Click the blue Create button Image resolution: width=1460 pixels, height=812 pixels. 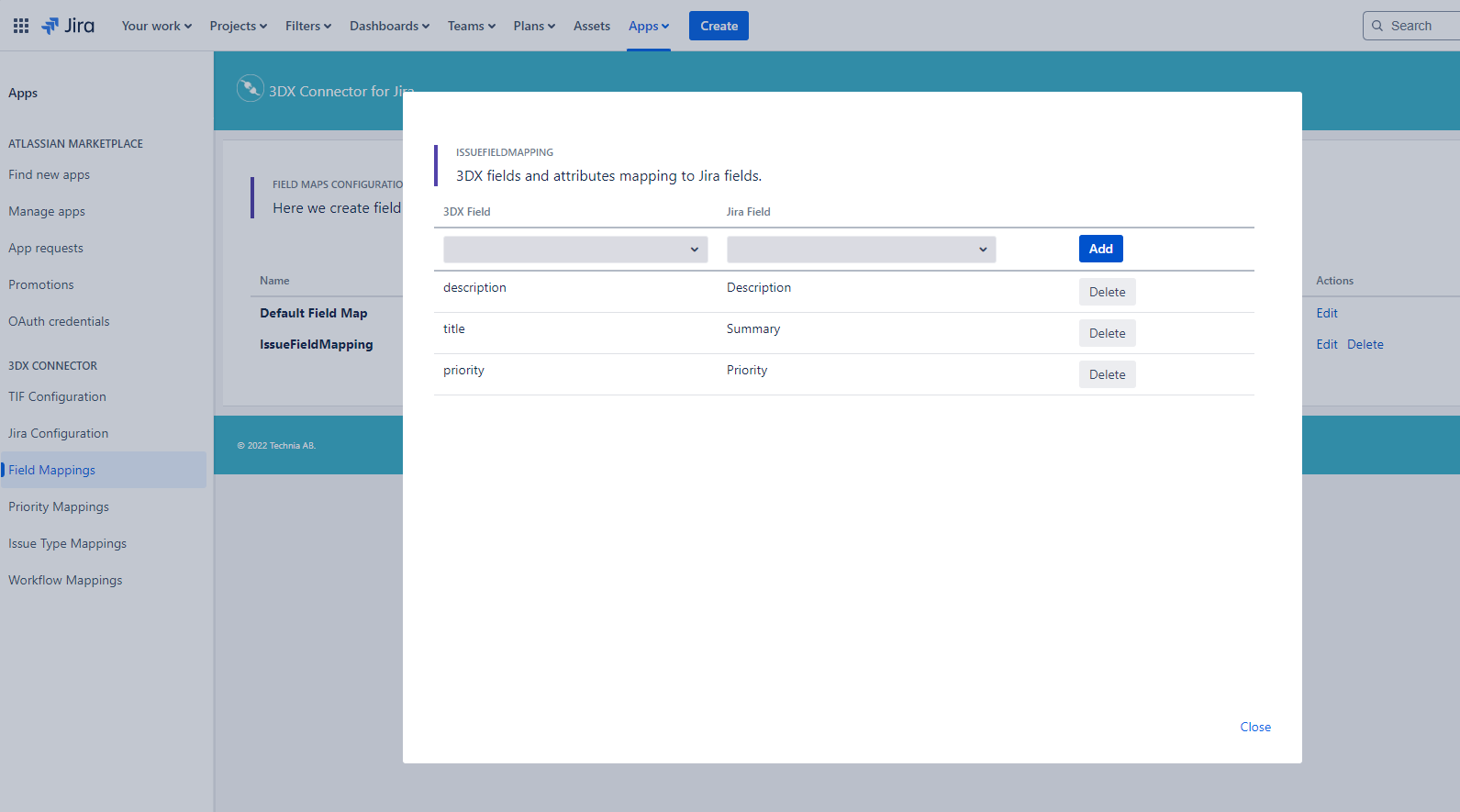719,26
